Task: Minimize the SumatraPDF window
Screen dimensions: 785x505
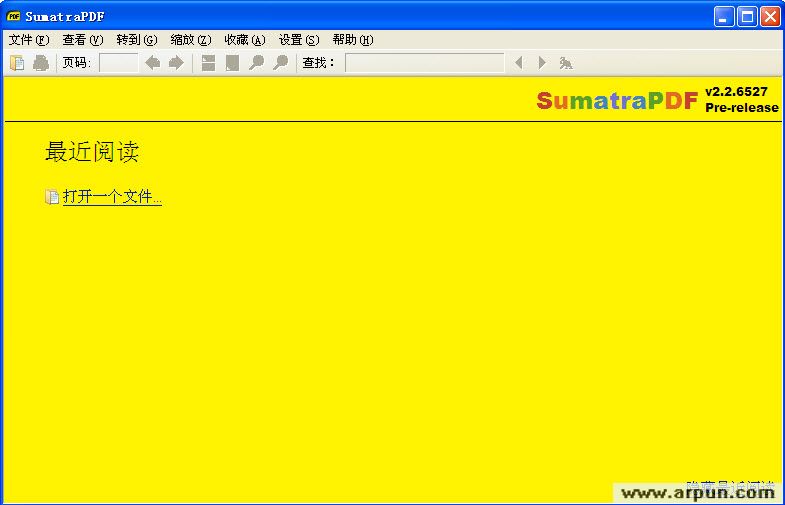Action: click(x=723, y=17)
